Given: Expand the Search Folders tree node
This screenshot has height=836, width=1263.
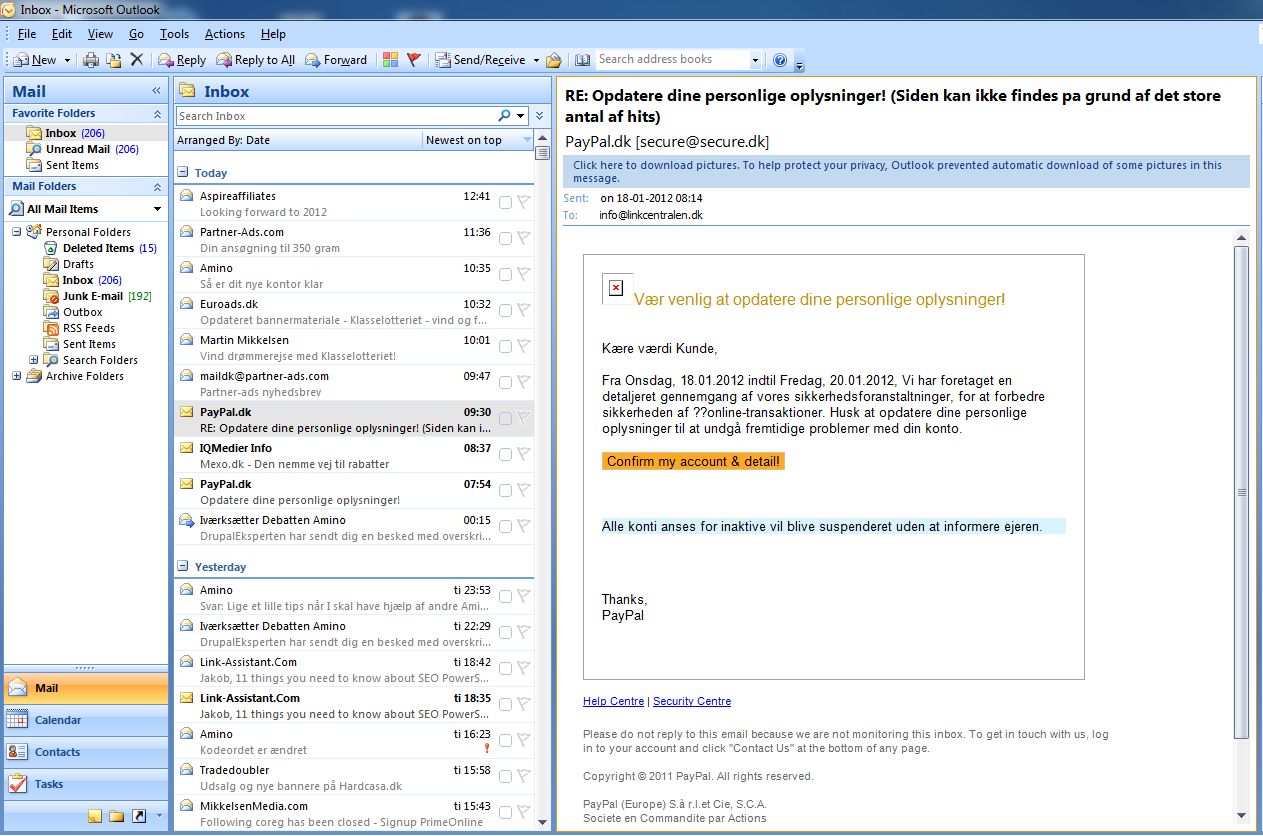Looking at the screenshot, I should coord(33,360).
